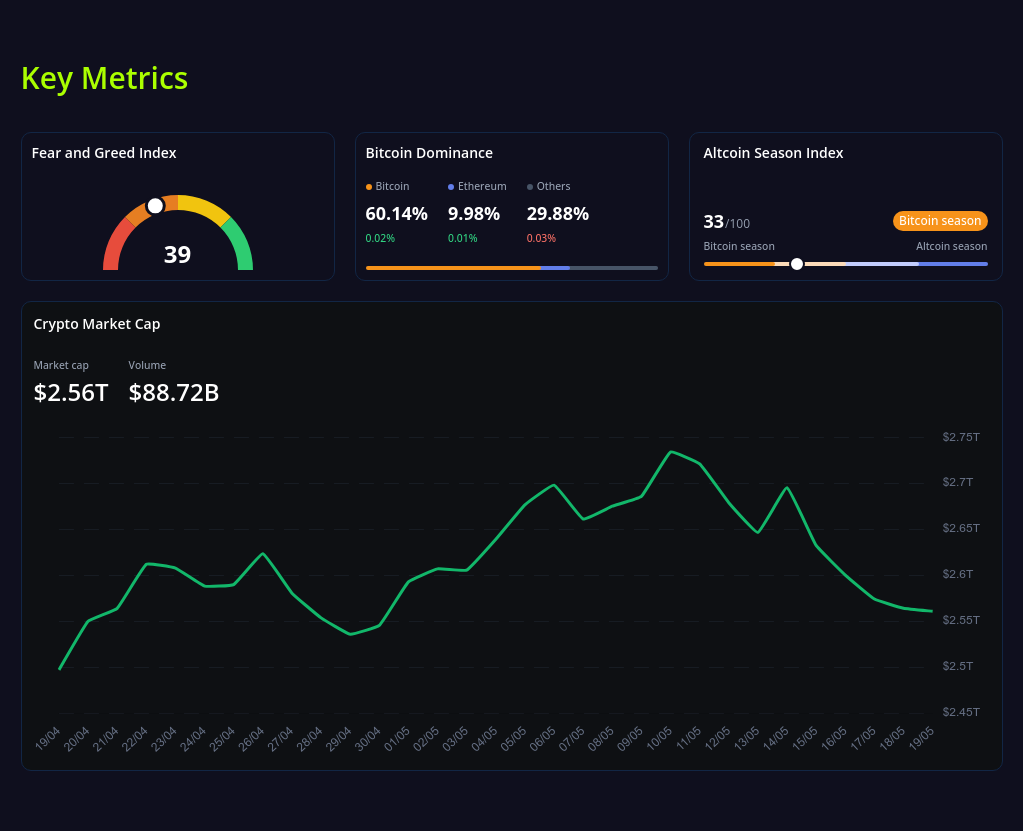
Task: Click the green 0.01% Ethereum change
Action: (463, 238)
